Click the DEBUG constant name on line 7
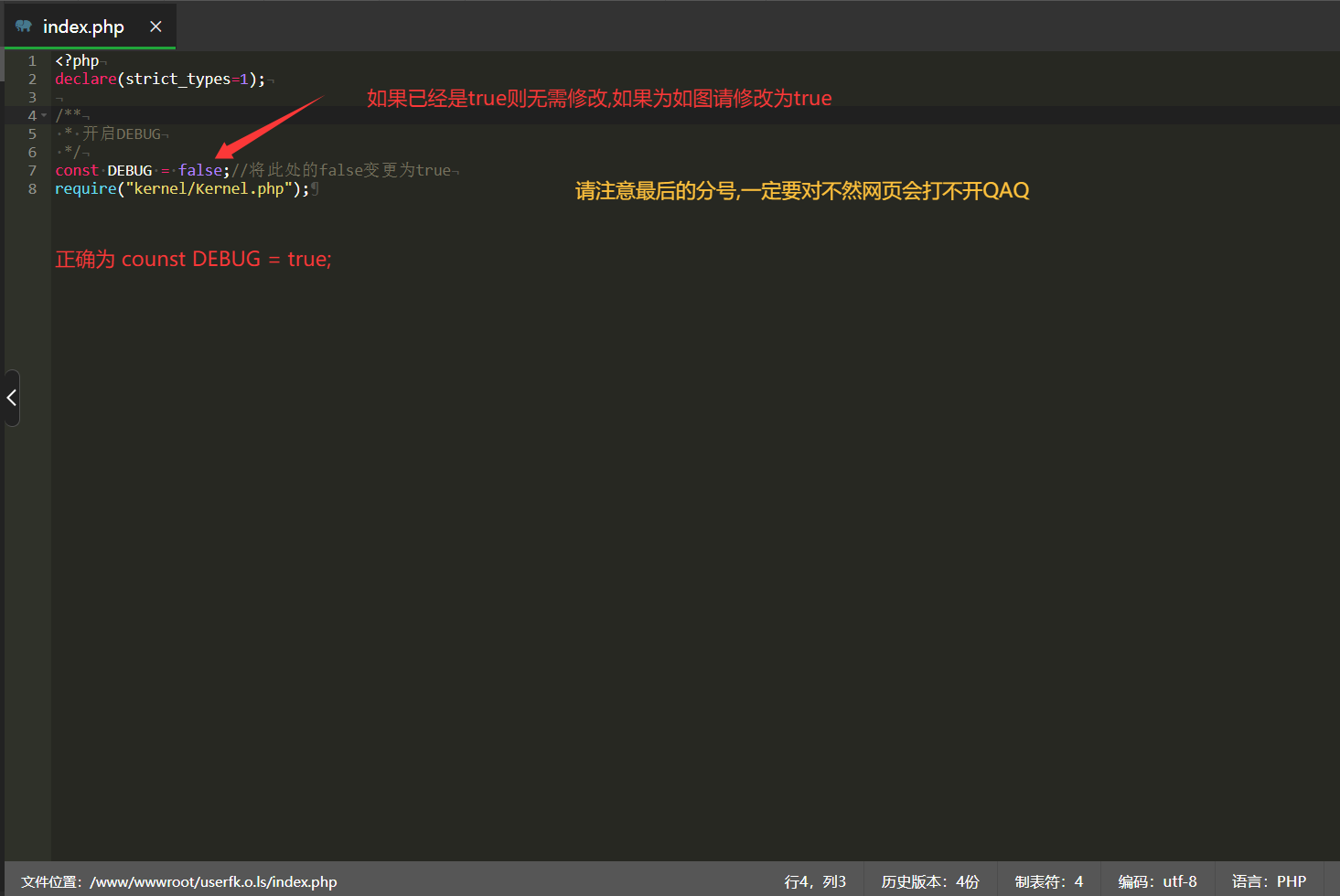The width and height of the screenshot is (1340, 896). [130, 170]
